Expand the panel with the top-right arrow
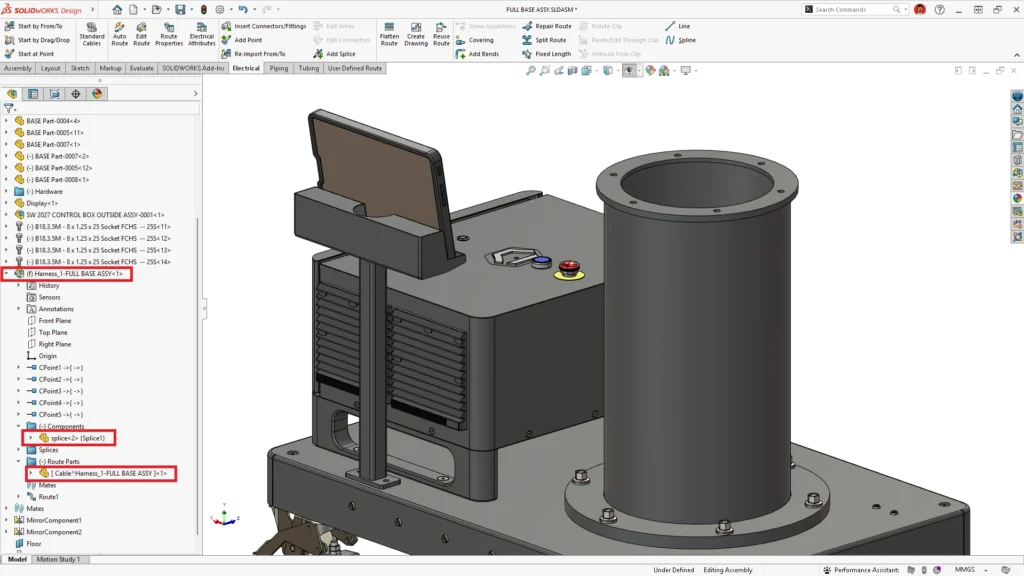The height and width of the screenshot is (576, 1024). pyautogui.click(x=195, y=94)
